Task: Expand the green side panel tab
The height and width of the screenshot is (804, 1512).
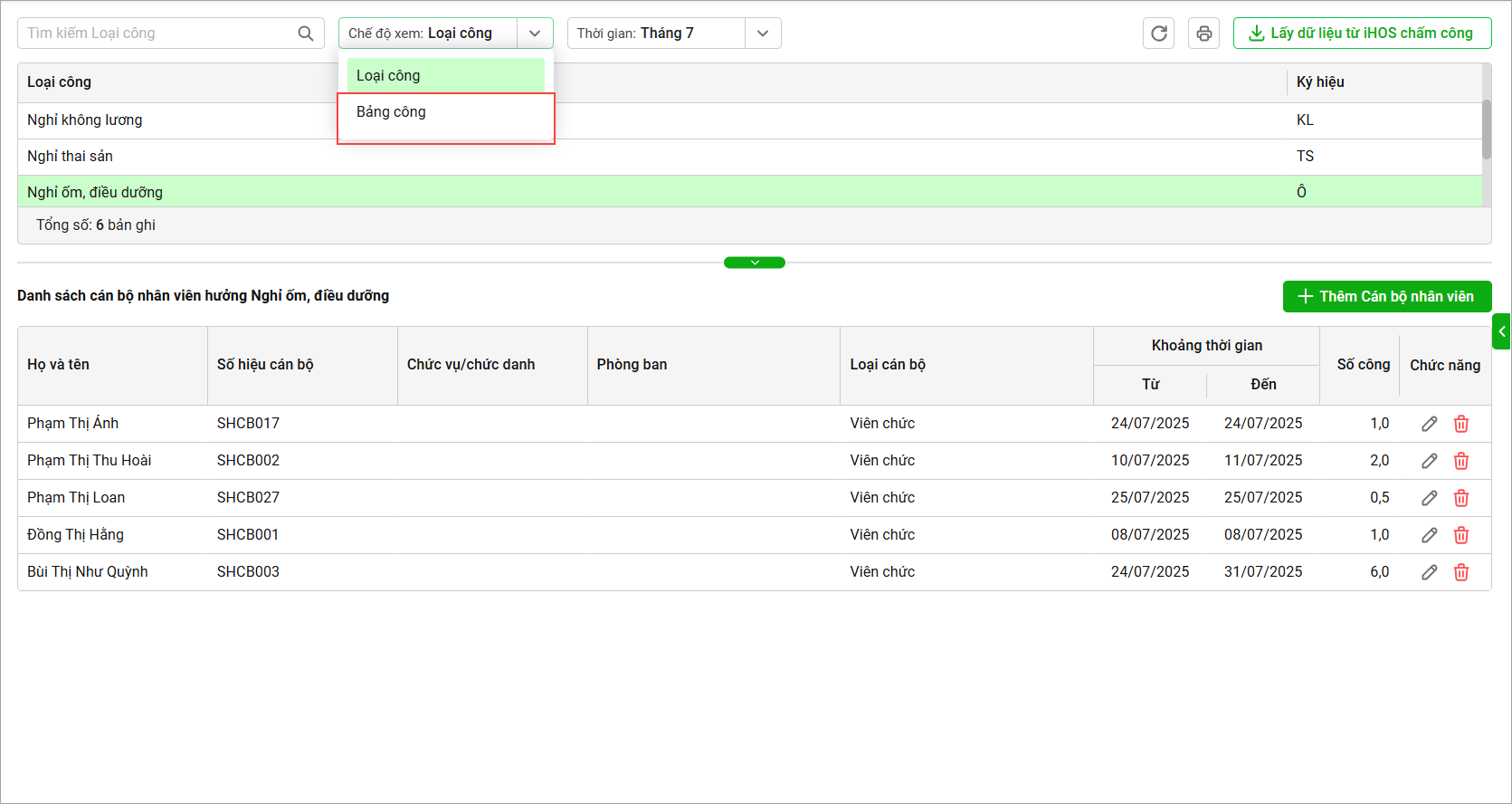Action: click(x=1501, y=331)
